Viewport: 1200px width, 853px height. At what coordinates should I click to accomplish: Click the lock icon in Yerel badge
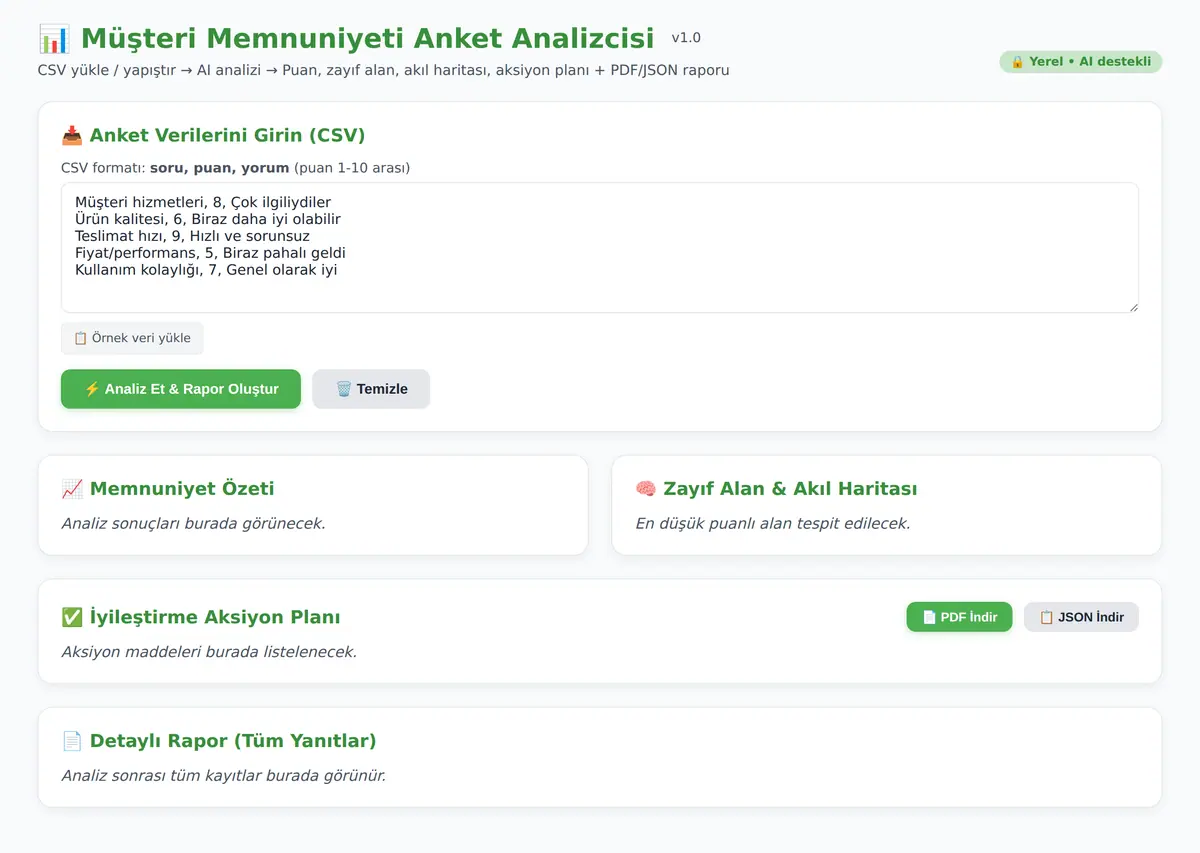(1017, 62)
